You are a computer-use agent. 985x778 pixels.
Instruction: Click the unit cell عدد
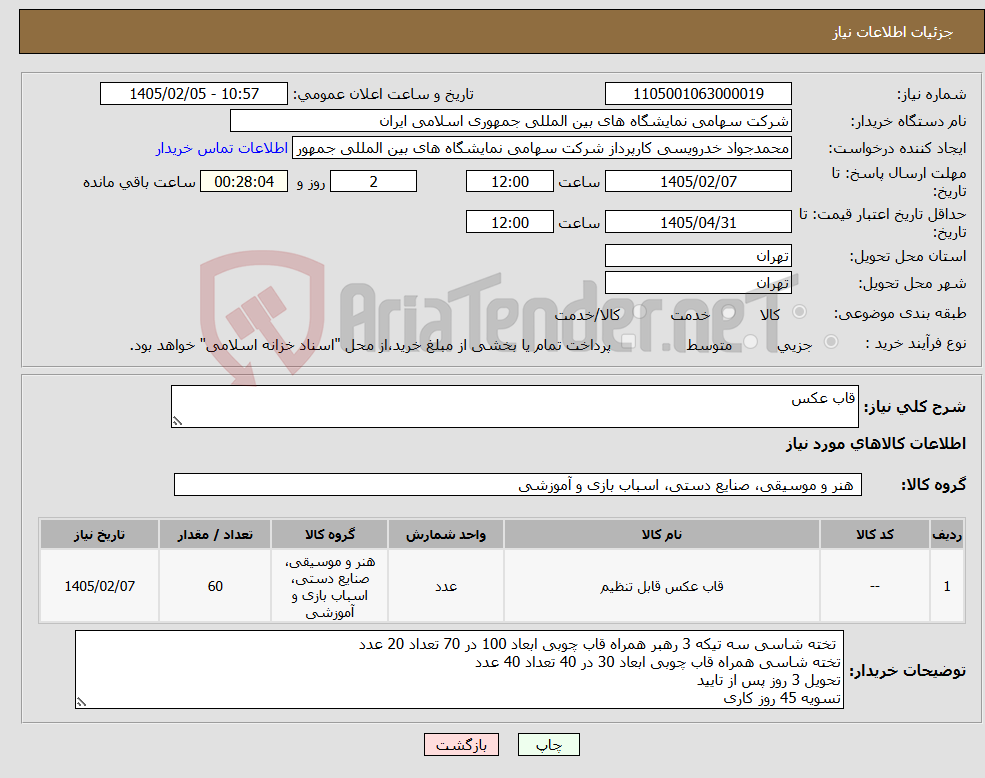coord(445,586)
